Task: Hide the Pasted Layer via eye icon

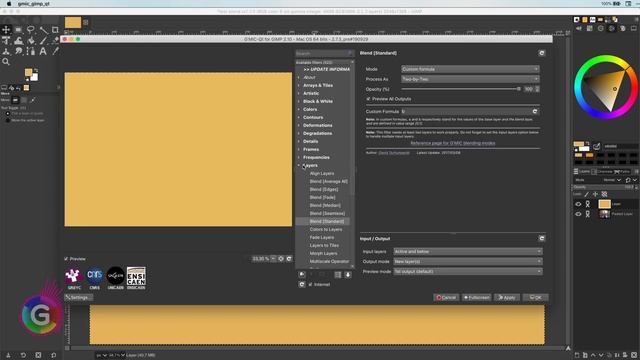Action: tap(578, 214)
